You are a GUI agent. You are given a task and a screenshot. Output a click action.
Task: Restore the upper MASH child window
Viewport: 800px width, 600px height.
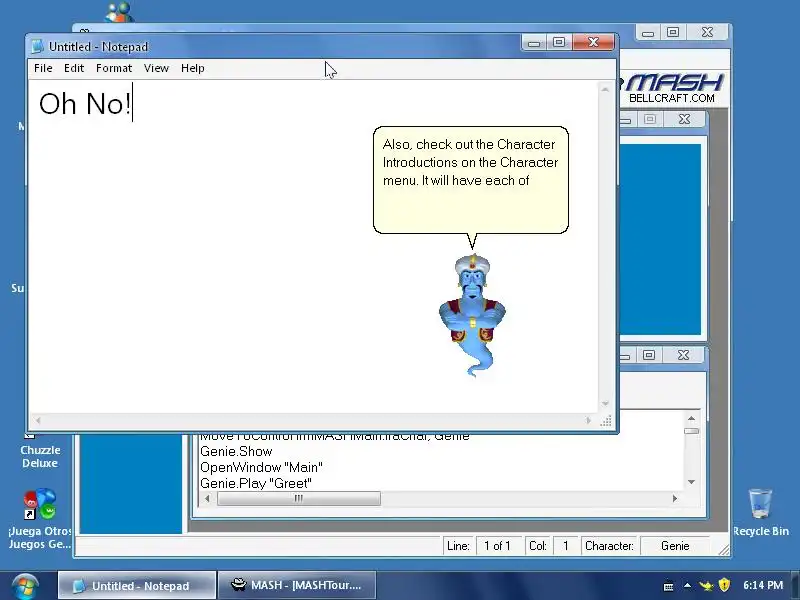tap(650, 119)
